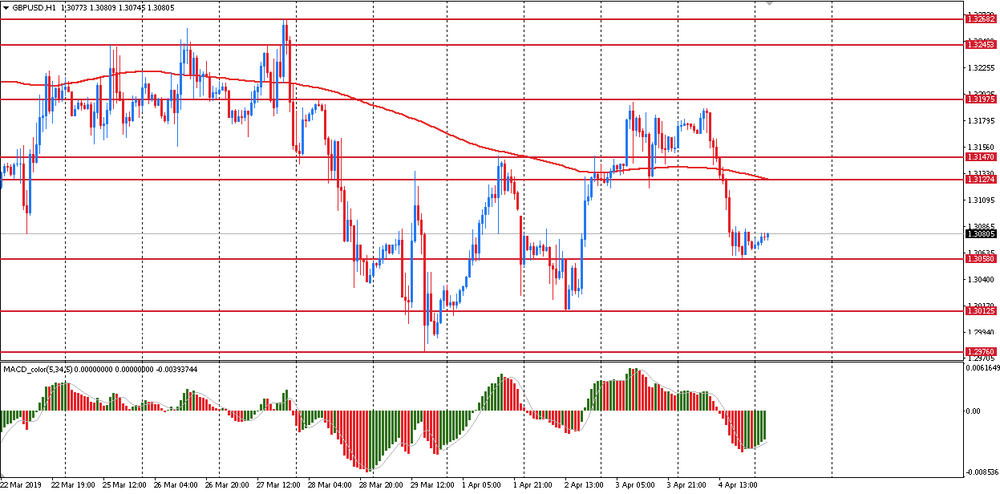Click the 25 Mar 12:00 time label
1000x494 pixels.
click(x=126, y=485)
